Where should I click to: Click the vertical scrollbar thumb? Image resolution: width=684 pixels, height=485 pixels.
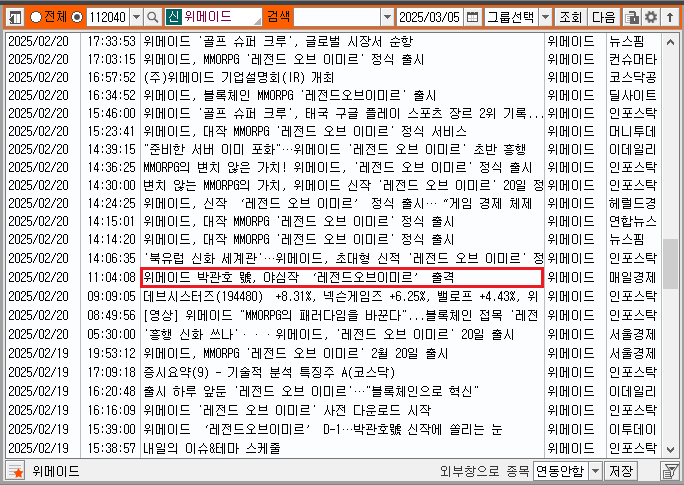(x=670, y=264)
